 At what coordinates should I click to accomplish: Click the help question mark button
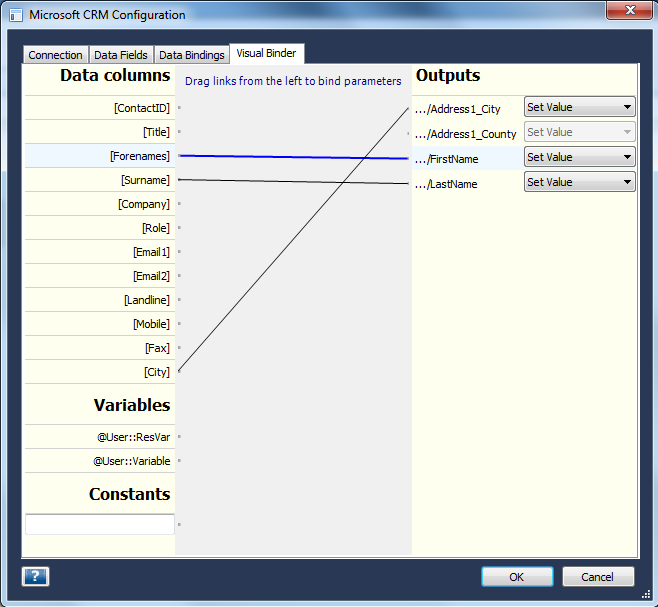tap(35, 576)
